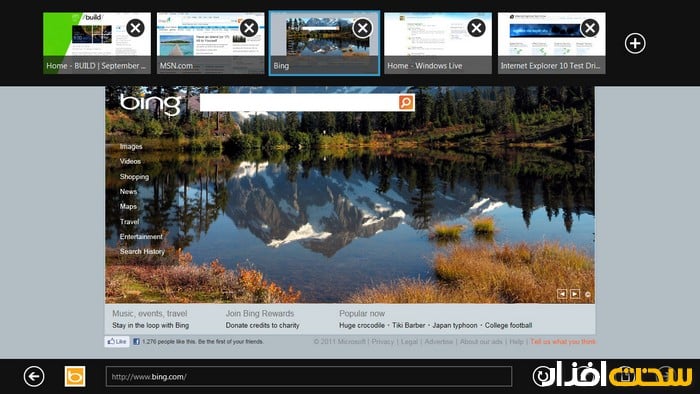The width and height of the screenshot is (700, 394).
Task: Close the Home - Windows Live tab
Action: 476,28
